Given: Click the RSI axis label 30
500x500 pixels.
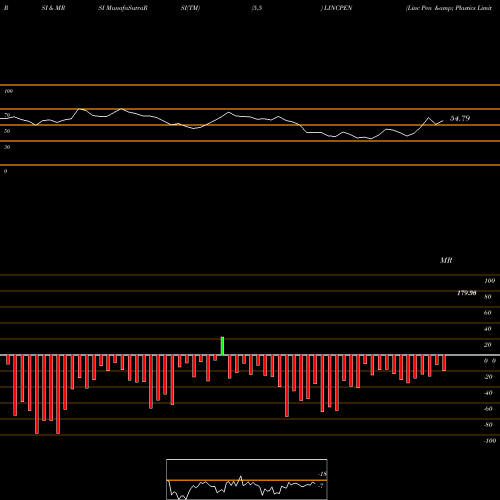Looking at the screenshot, I should coord(7,147).
